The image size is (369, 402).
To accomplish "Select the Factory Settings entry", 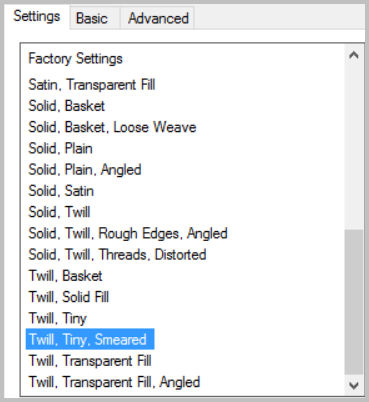I will [x=75, y=59].
